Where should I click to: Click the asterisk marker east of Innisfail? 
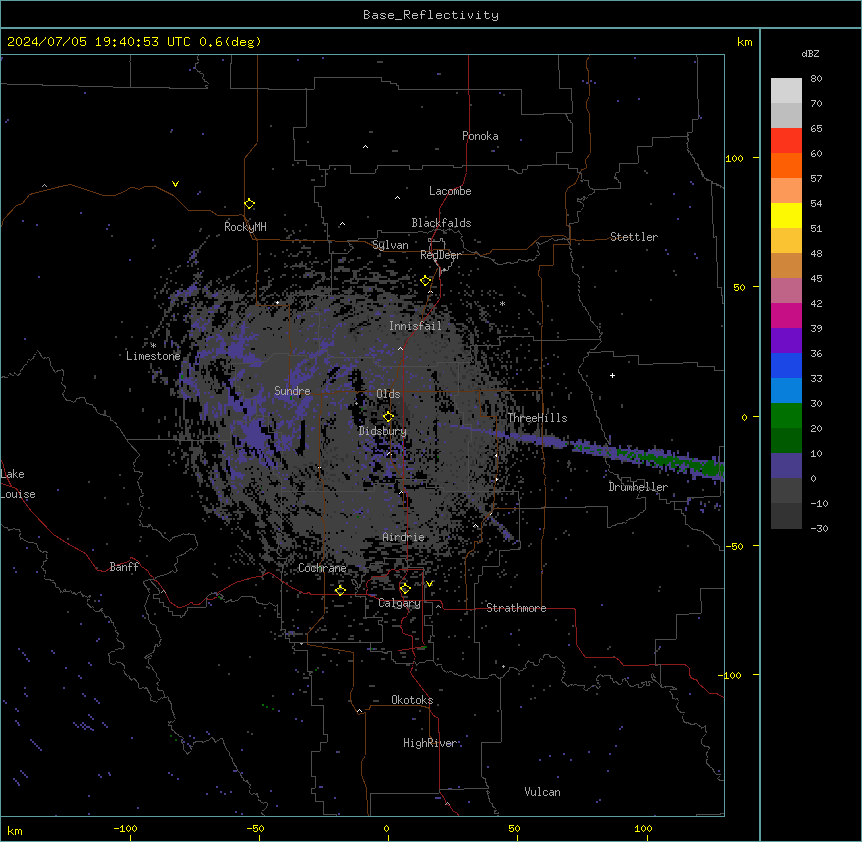[x=502, y=303]
